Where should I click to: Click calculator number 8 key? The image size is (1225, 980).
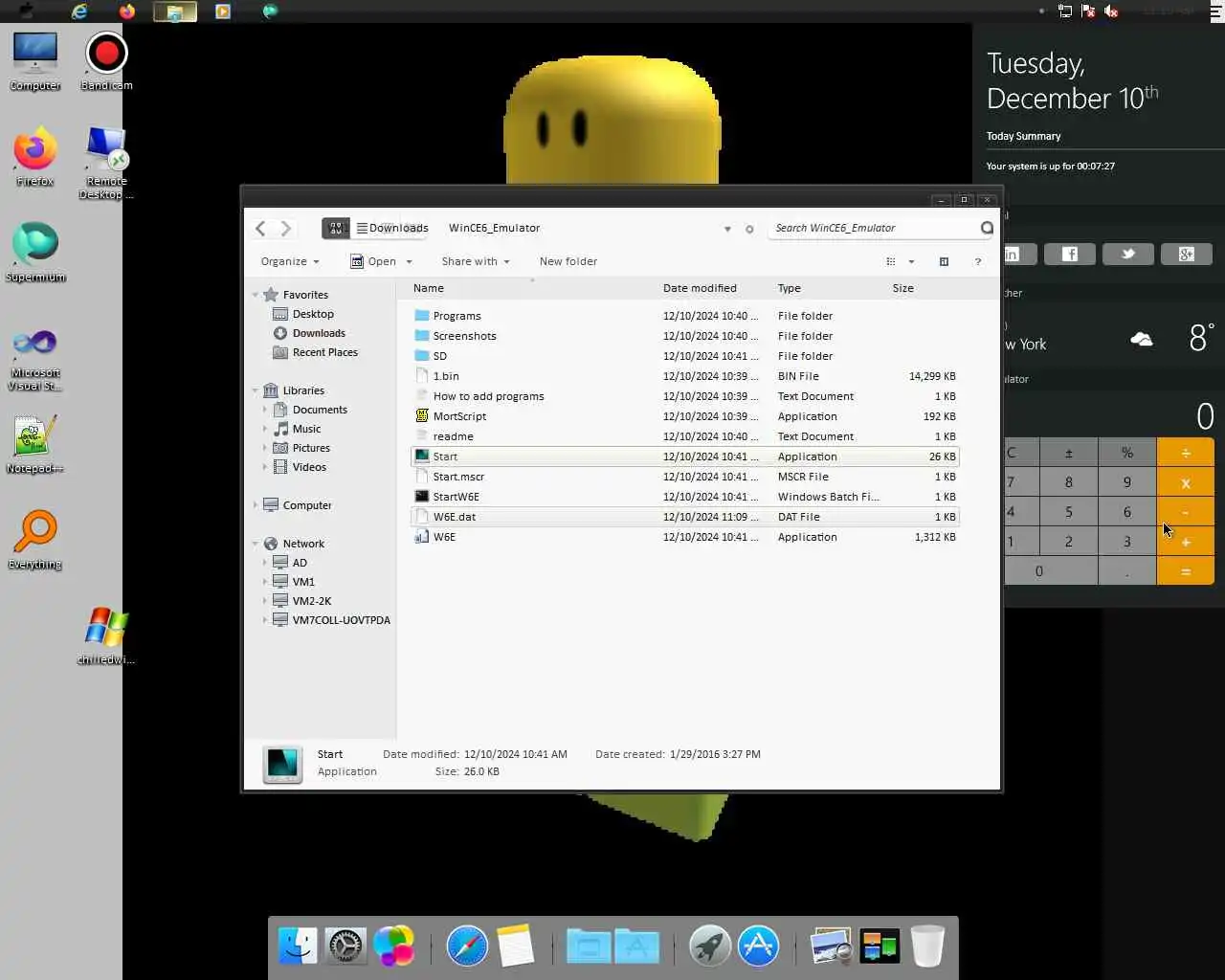(1069, 482)
